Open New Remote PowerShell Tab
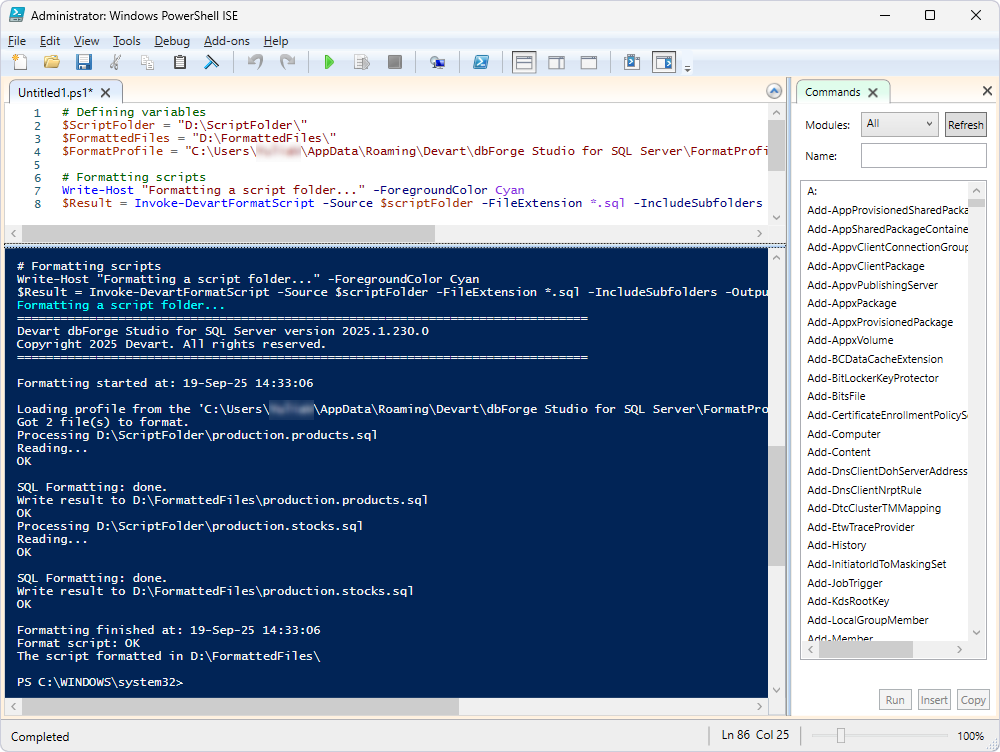 tap(437, 62)
